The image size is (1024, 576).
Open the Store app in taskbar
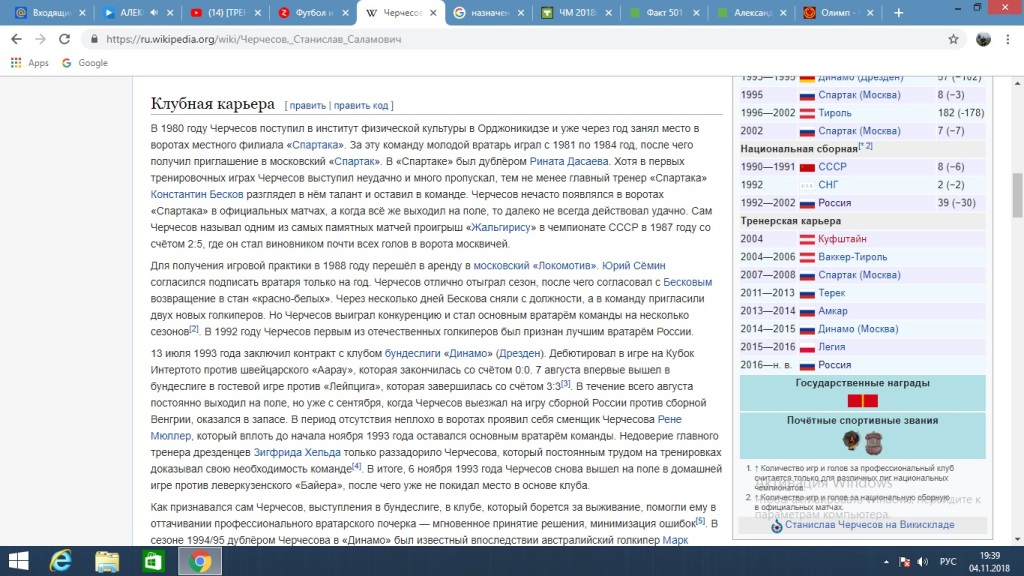[153, 561]
